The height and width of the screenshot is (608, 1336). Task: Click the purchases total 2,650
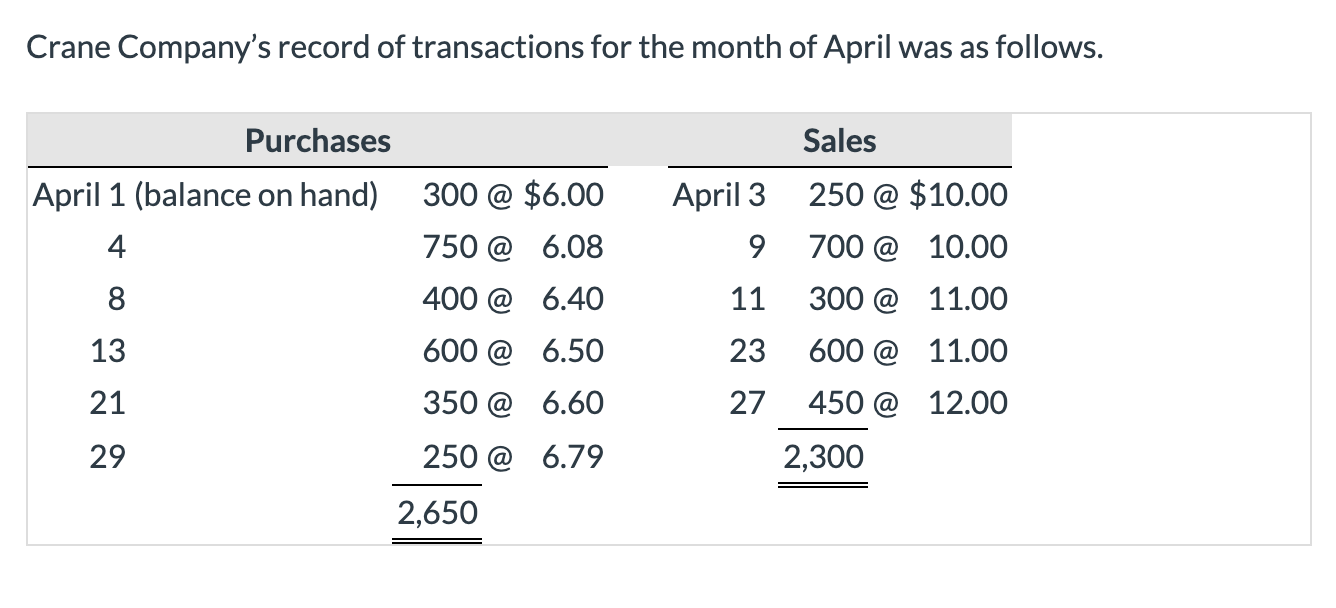[437, 513]
